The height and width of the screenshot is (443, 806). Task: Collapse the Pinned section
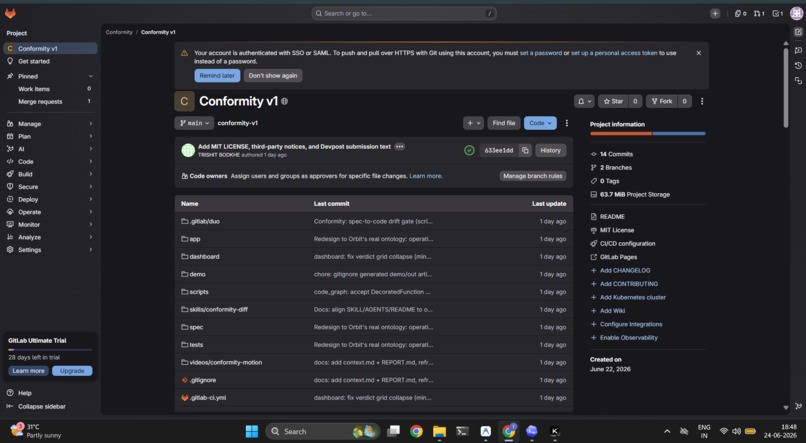pyautogui.click(x=50, y=76)
